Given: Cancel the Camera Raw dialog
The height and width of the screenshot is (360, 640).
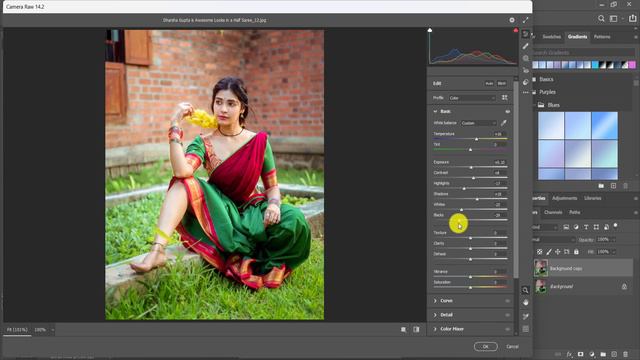Looking at the screenshot, I should [512, 347].
